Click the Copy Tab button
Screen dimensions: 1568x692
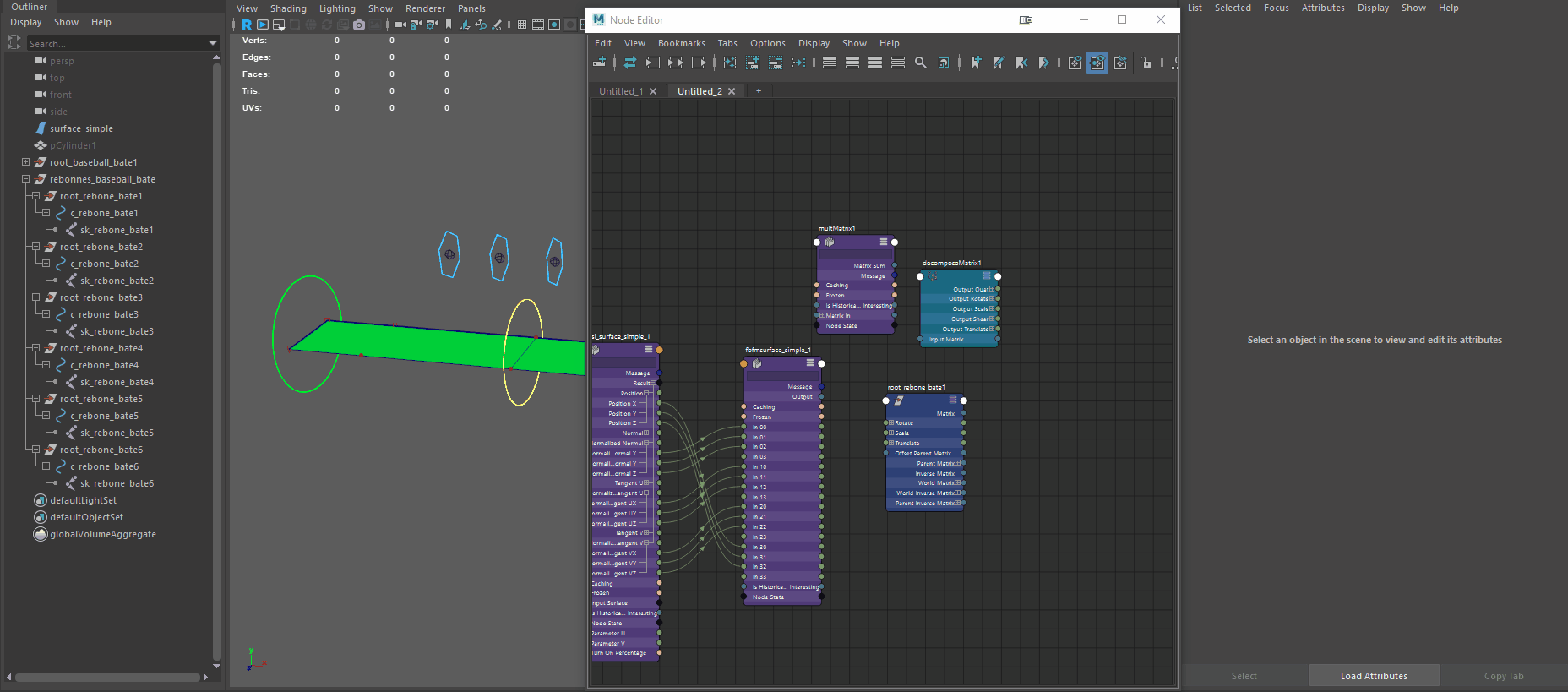coord(1504,676)
